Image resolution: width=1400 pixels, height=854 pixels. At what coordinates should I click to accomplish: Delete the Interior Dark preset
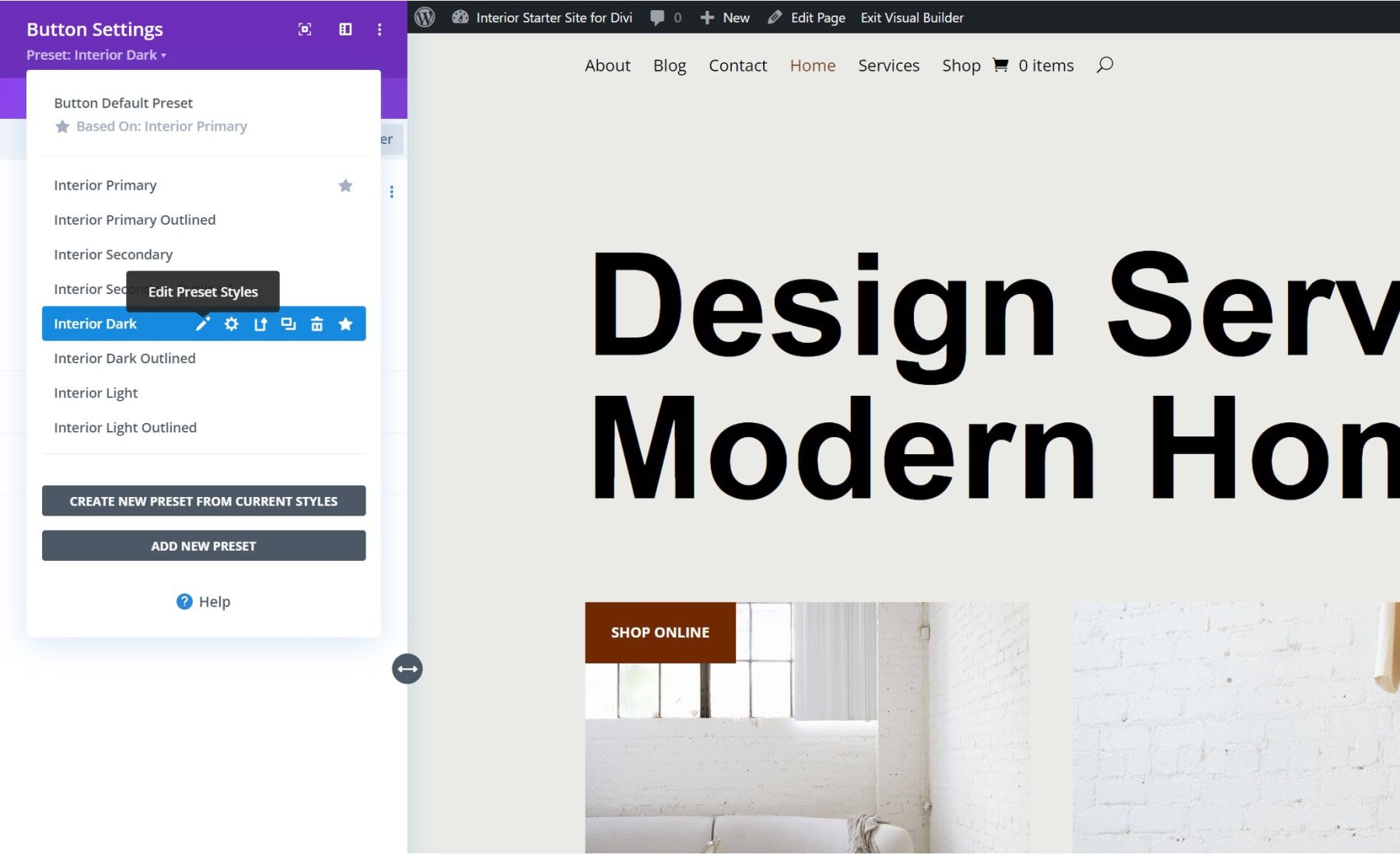pyautogui.click(x=317, y=324)
